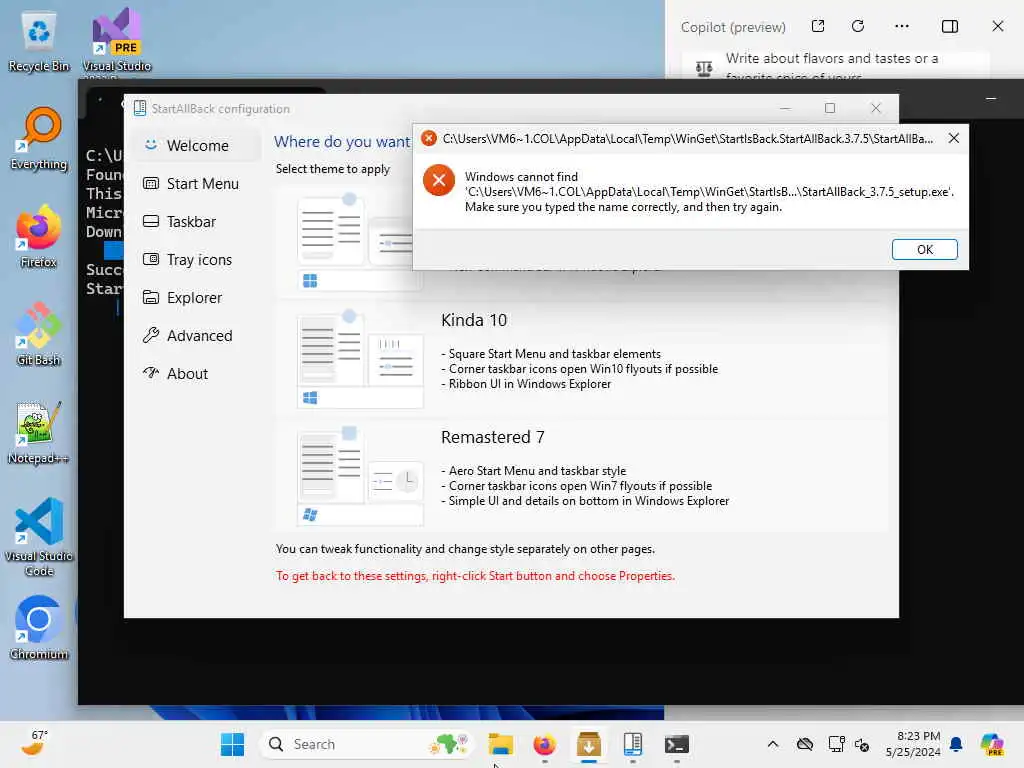This screenshot has height=768, width=1024.
Task: Toggle the Copilot side-by-side layout icon
Action: point(950,27)
